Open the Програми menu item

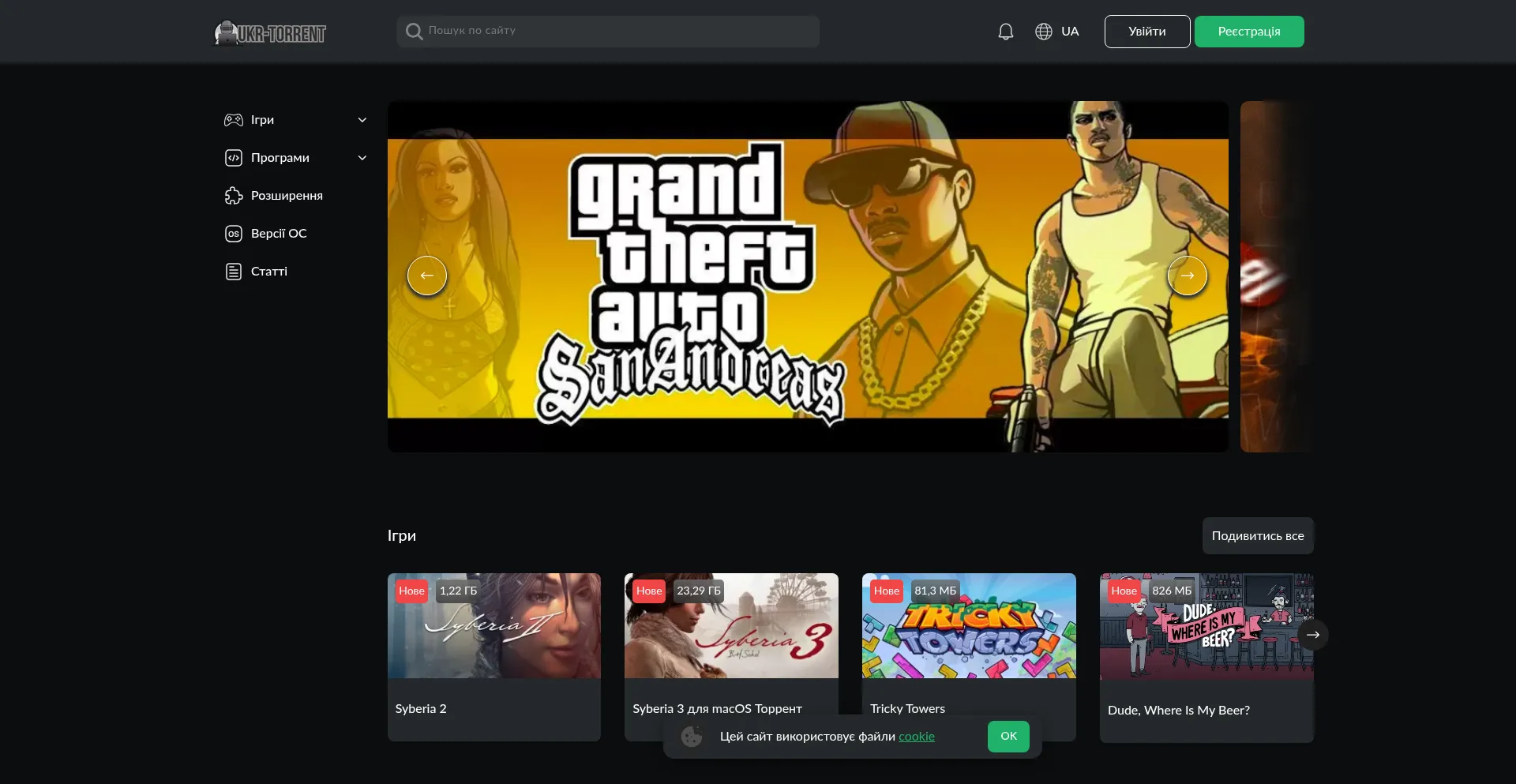point(280,158)
